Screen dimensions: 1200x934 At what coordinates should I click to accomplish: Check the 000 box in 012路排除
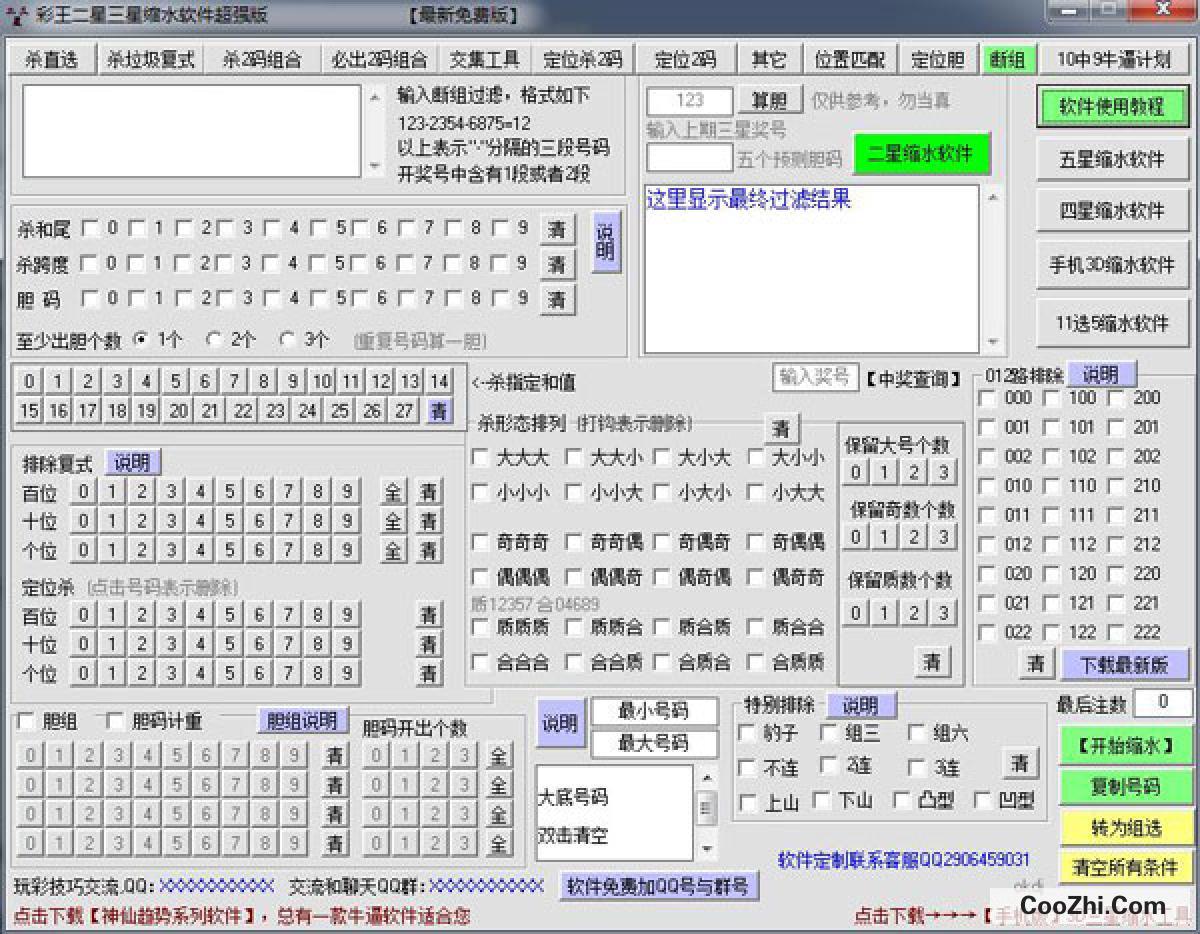pos(987,399)
